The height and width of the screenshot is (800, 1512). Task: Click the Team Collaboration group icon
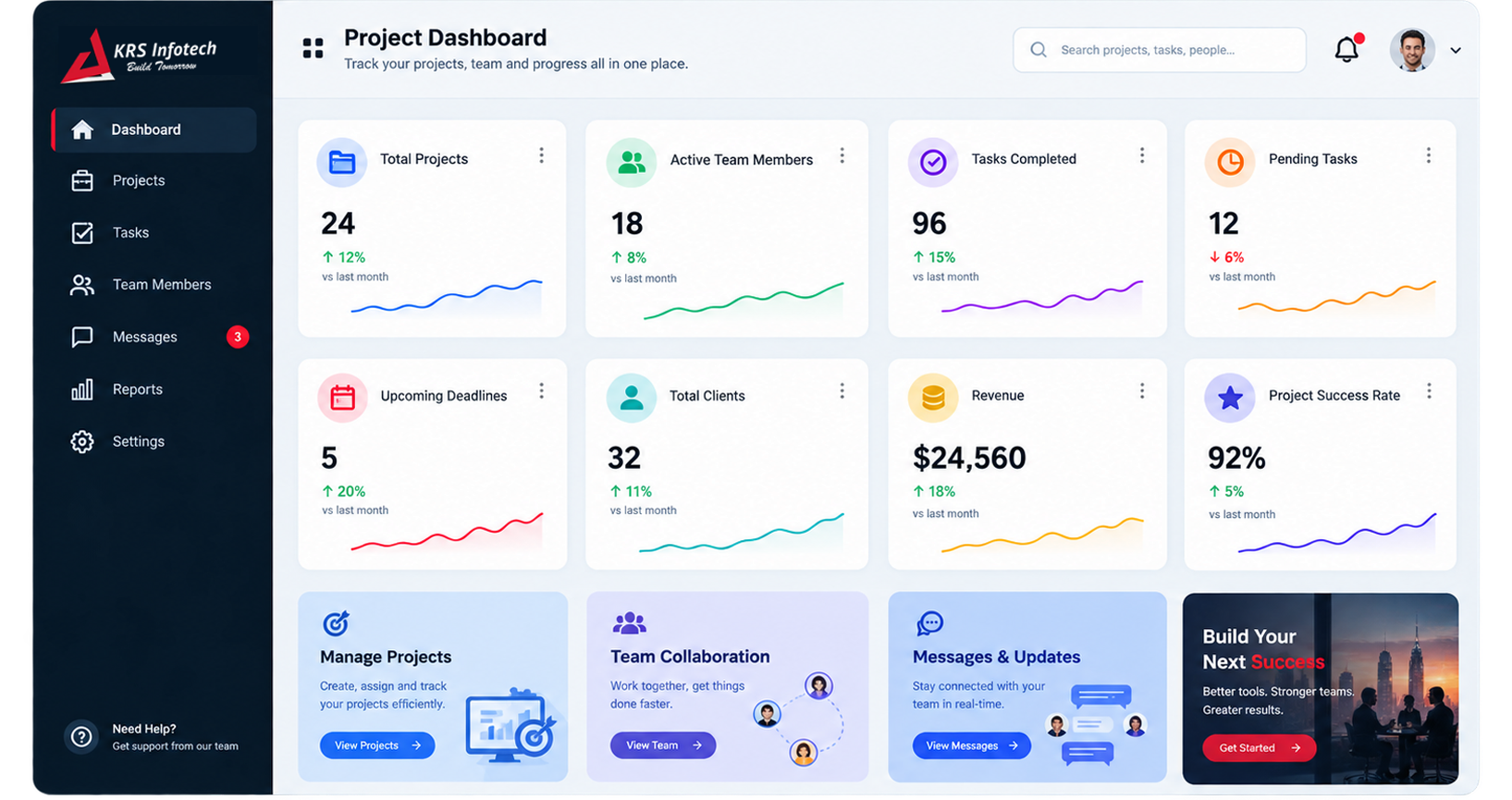pos(629,623)
